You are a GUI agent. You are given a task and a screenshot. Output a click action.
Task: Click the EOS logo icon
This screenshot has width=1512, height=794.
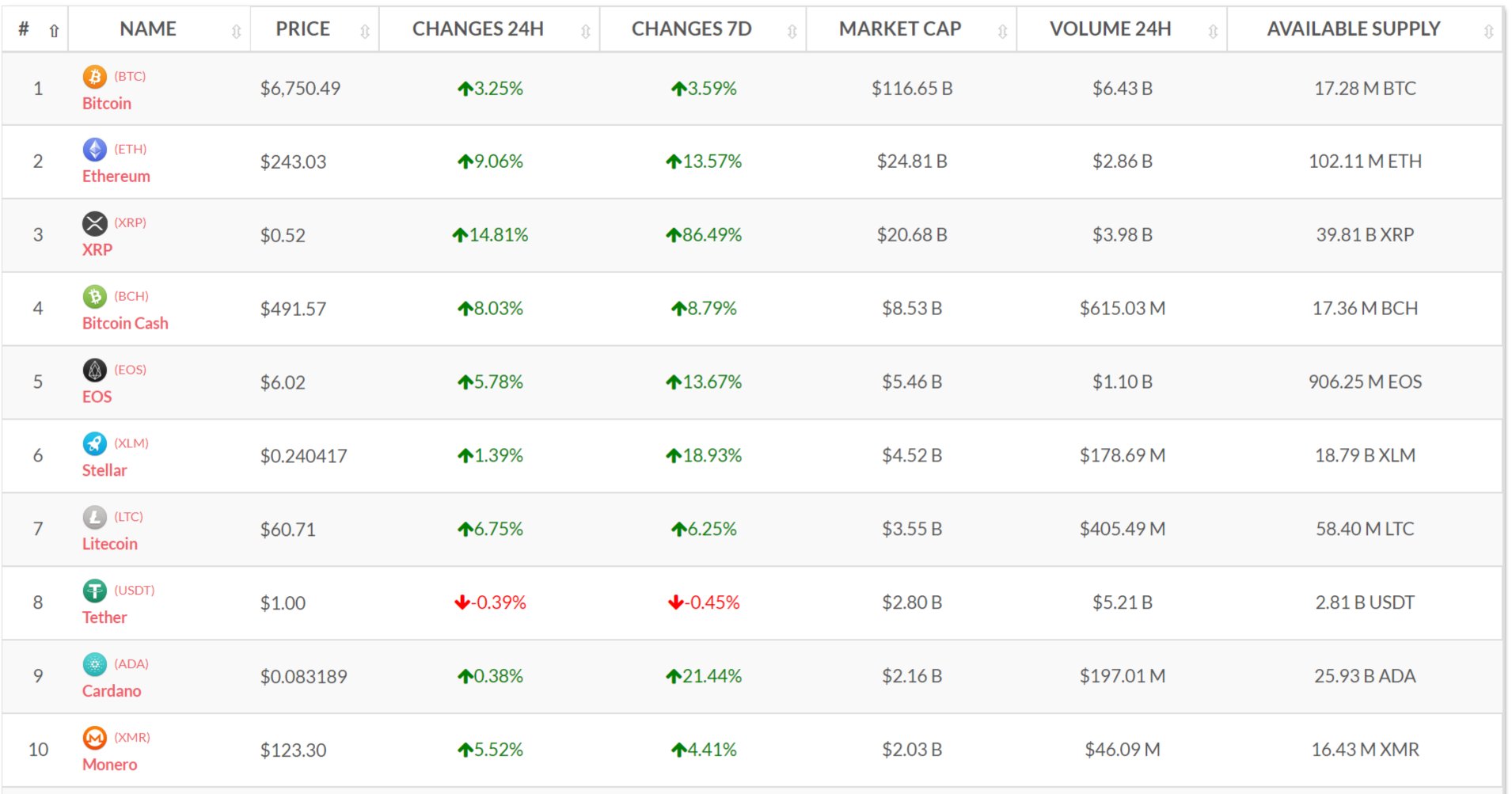point(95,370)
